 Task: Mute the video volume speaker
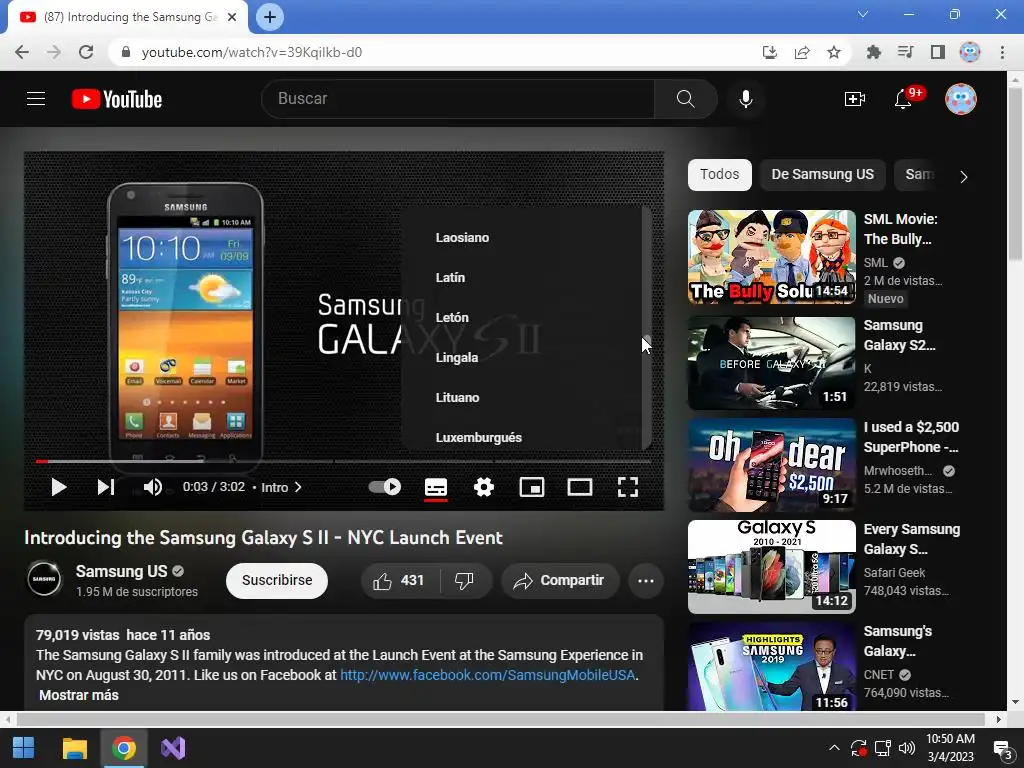pos(153,487)
